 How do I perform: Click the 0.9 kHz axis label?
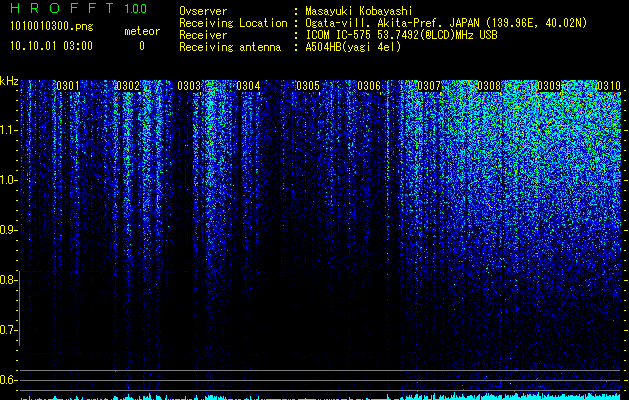[x=8, y=230]
